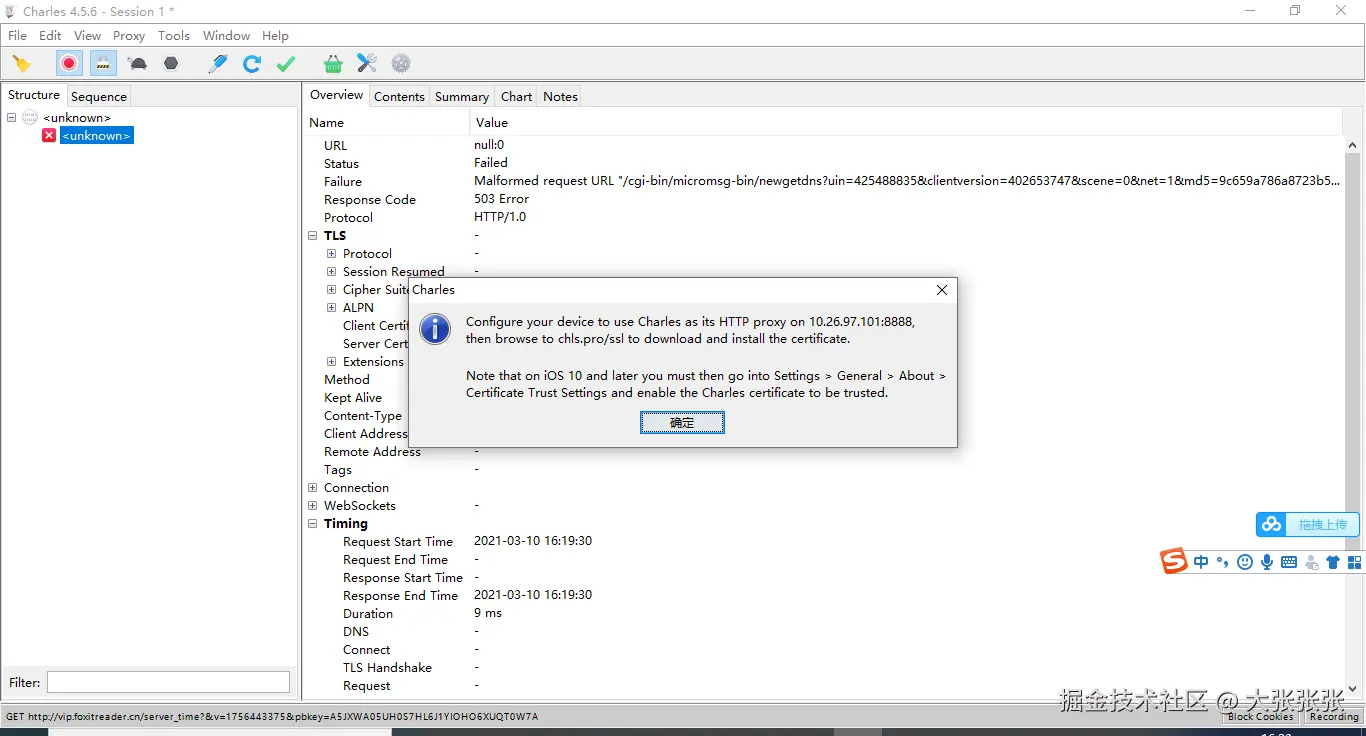Toggle the red Record button
The image size is (1366, 736).
point(69,64)
